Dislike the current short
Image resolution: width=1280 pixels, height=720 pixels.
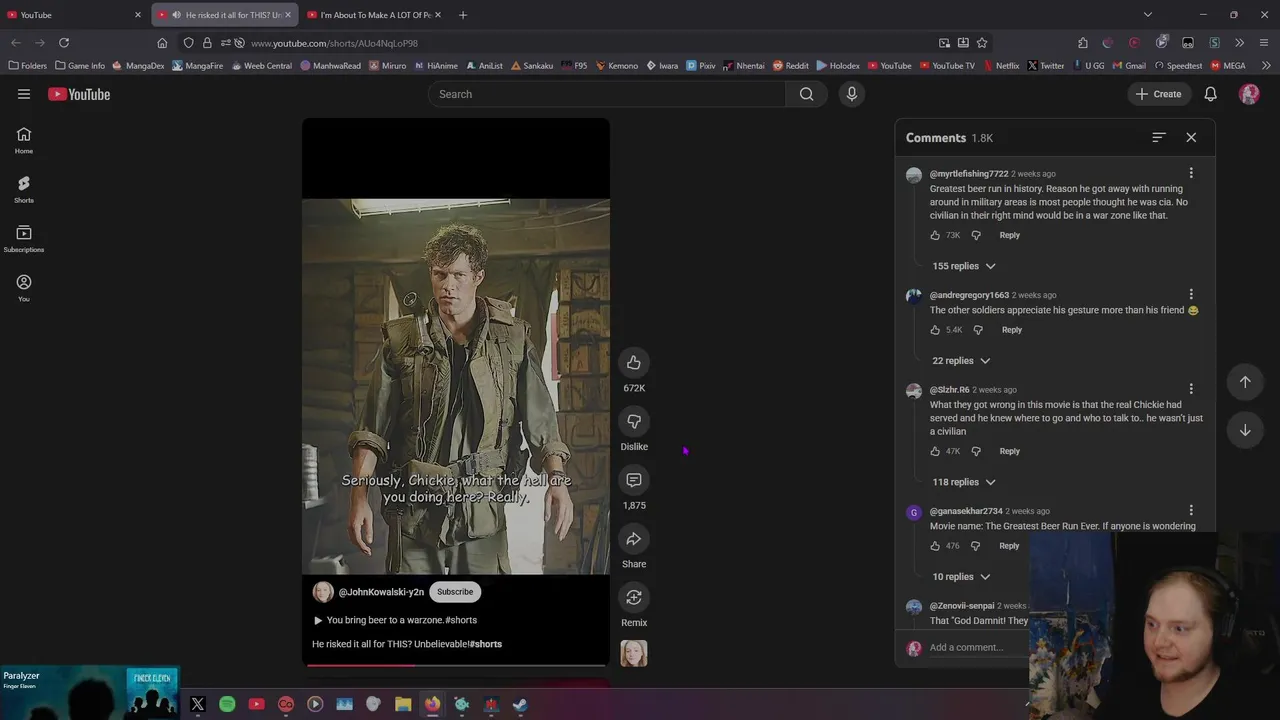(634, 421)
